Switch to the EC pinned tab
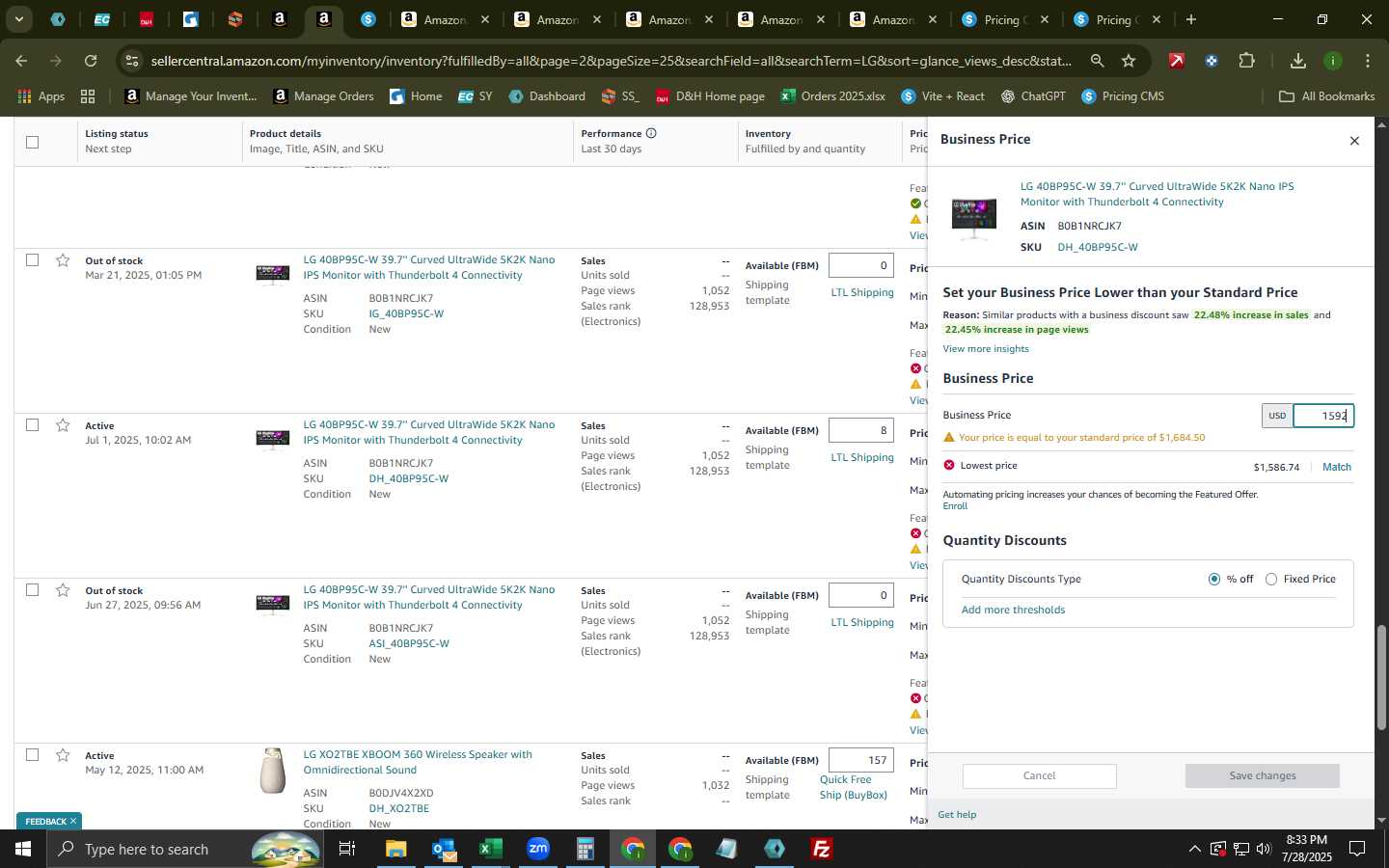1389x868 pixels. coord(101,19)
